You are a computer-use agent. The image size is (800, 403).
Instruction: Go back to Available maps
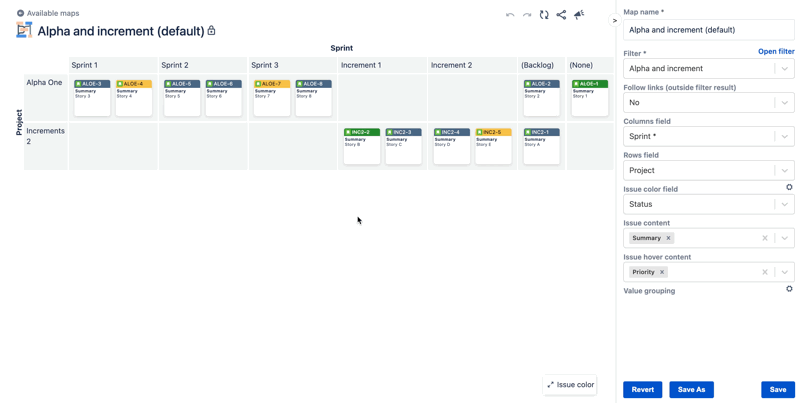(x=48, y=13)
